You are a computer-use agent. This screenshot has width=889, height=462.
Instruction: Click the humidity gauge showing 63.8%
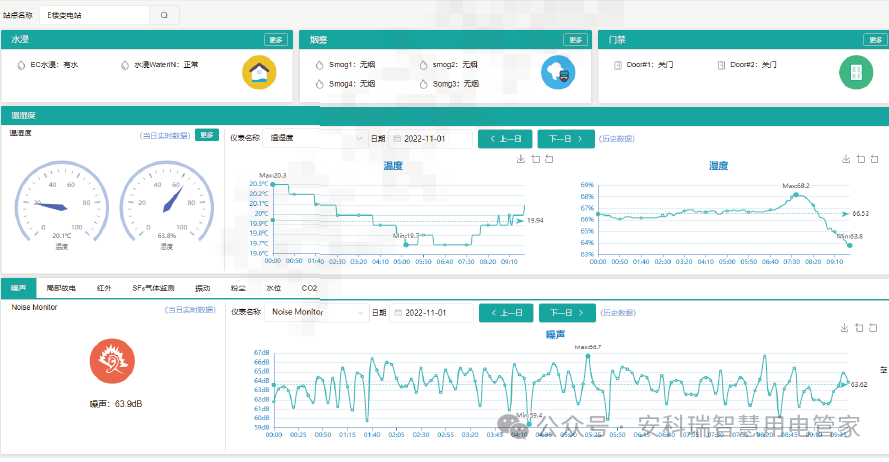166,204
